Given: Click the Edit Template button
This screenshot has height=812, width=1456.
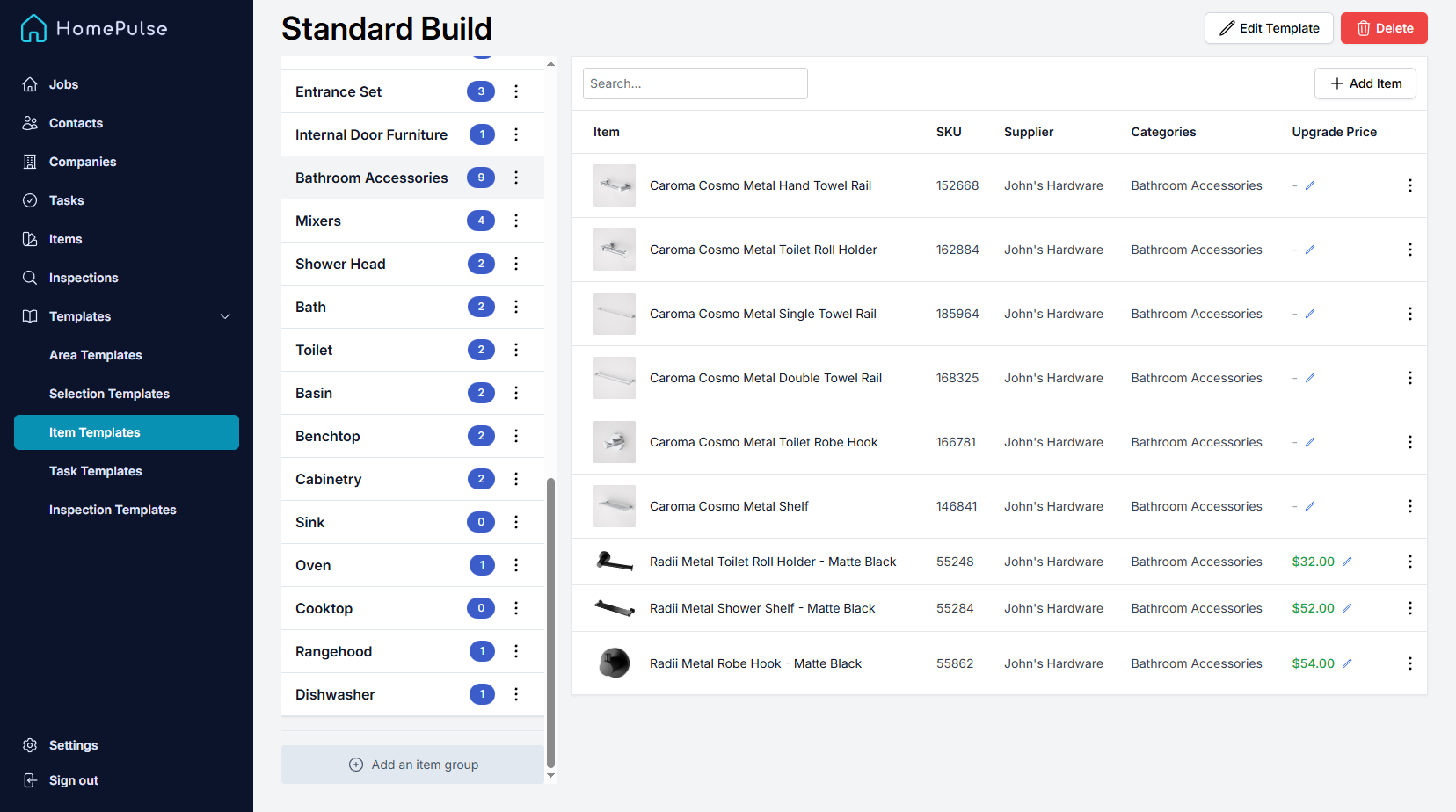Looking at the screenshot, I should click(x=1268, y=28).
